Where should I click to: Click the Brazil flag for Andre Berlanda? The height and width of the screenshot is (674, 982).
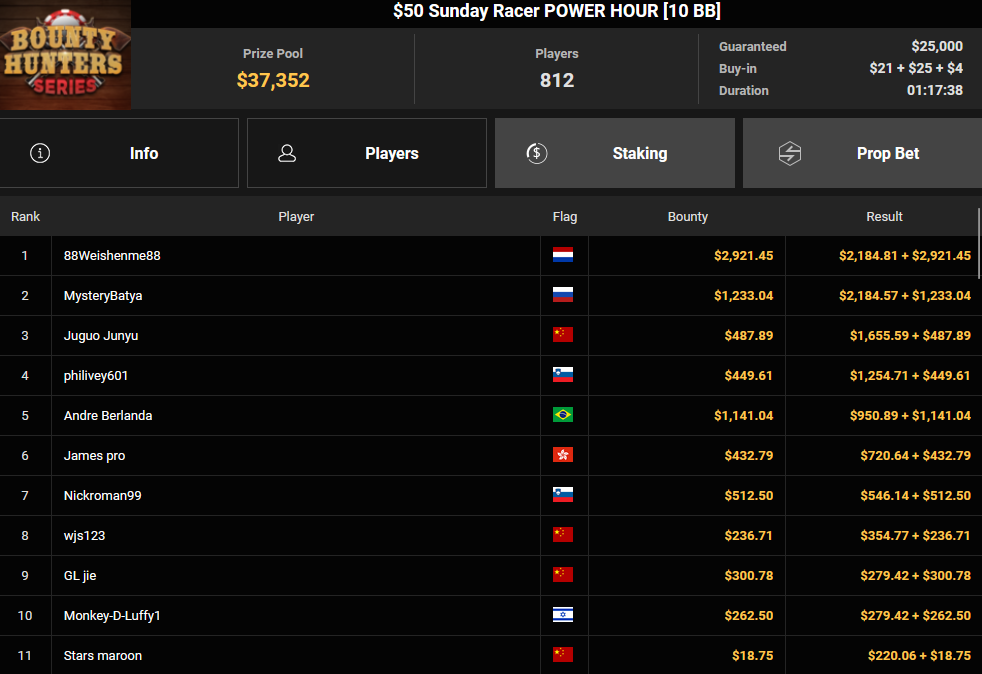click(563, 415)
